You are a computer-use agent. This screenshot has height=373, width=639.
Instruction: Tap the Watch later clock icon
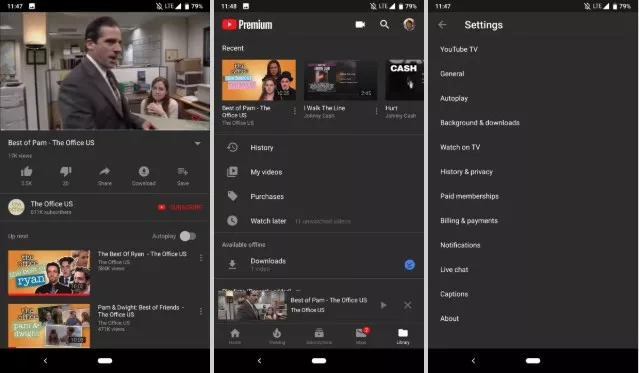(x=232, y=221)
